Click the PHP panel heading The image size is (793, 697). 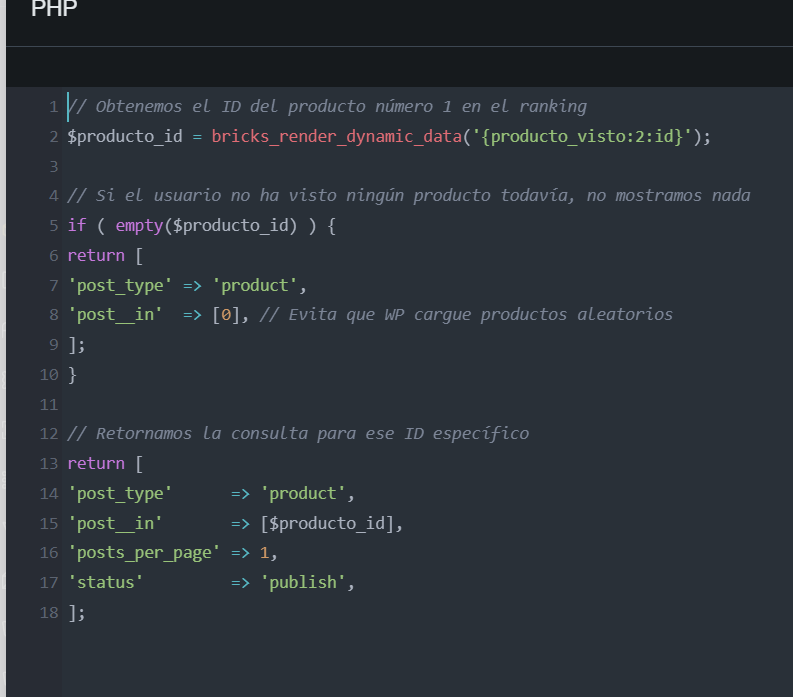[54, 9]
